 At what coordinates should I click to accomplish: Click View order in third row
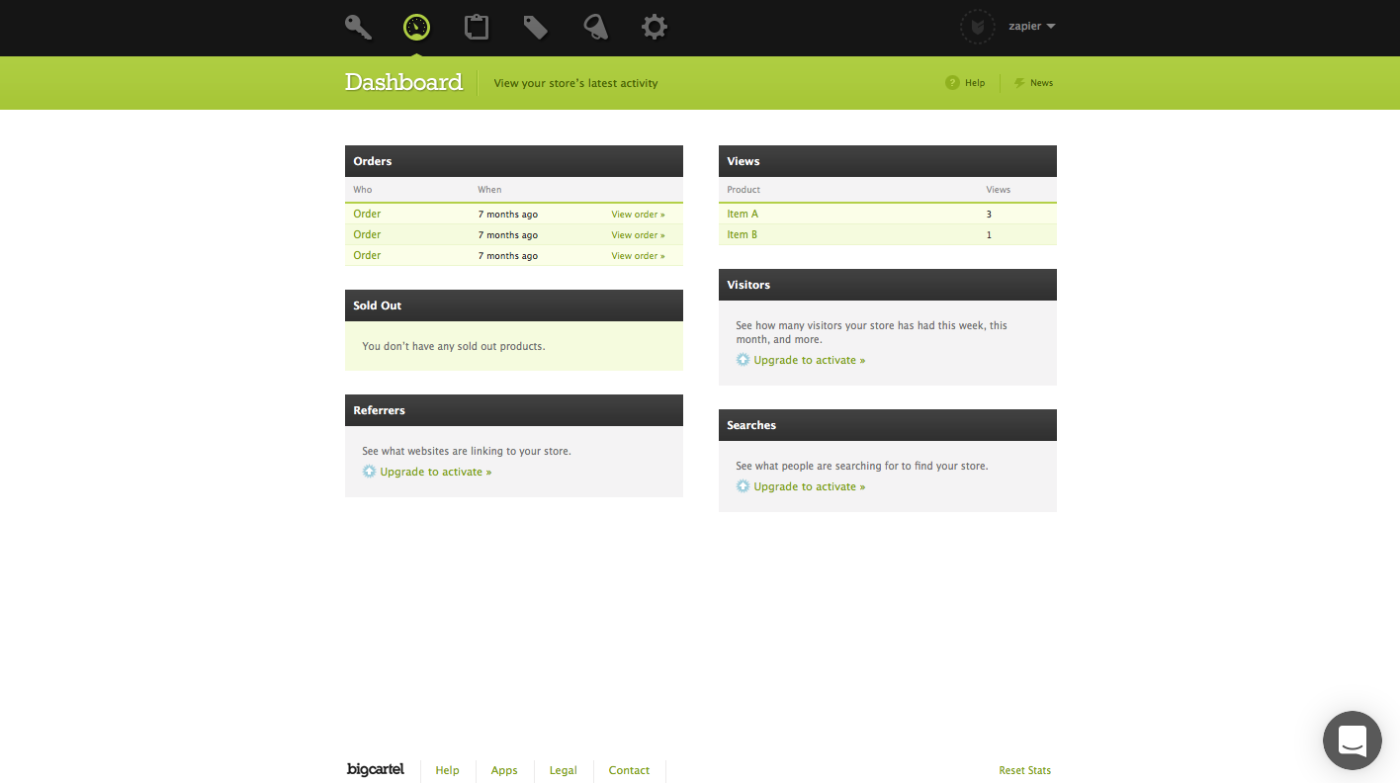pos(638,256)
